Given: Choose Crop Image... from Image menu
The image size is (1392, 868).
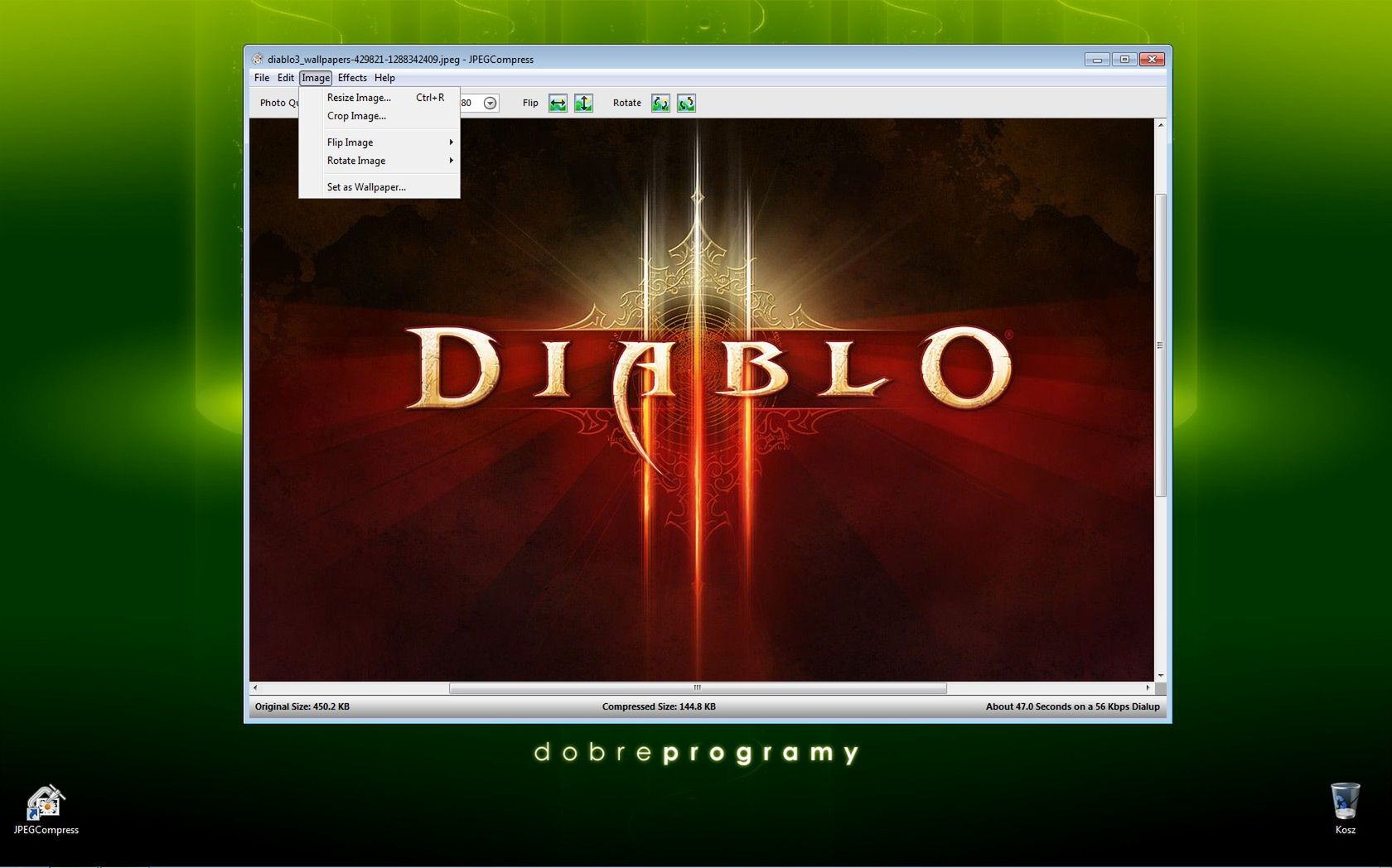Looking at the screenshot, I should (379, 116).
